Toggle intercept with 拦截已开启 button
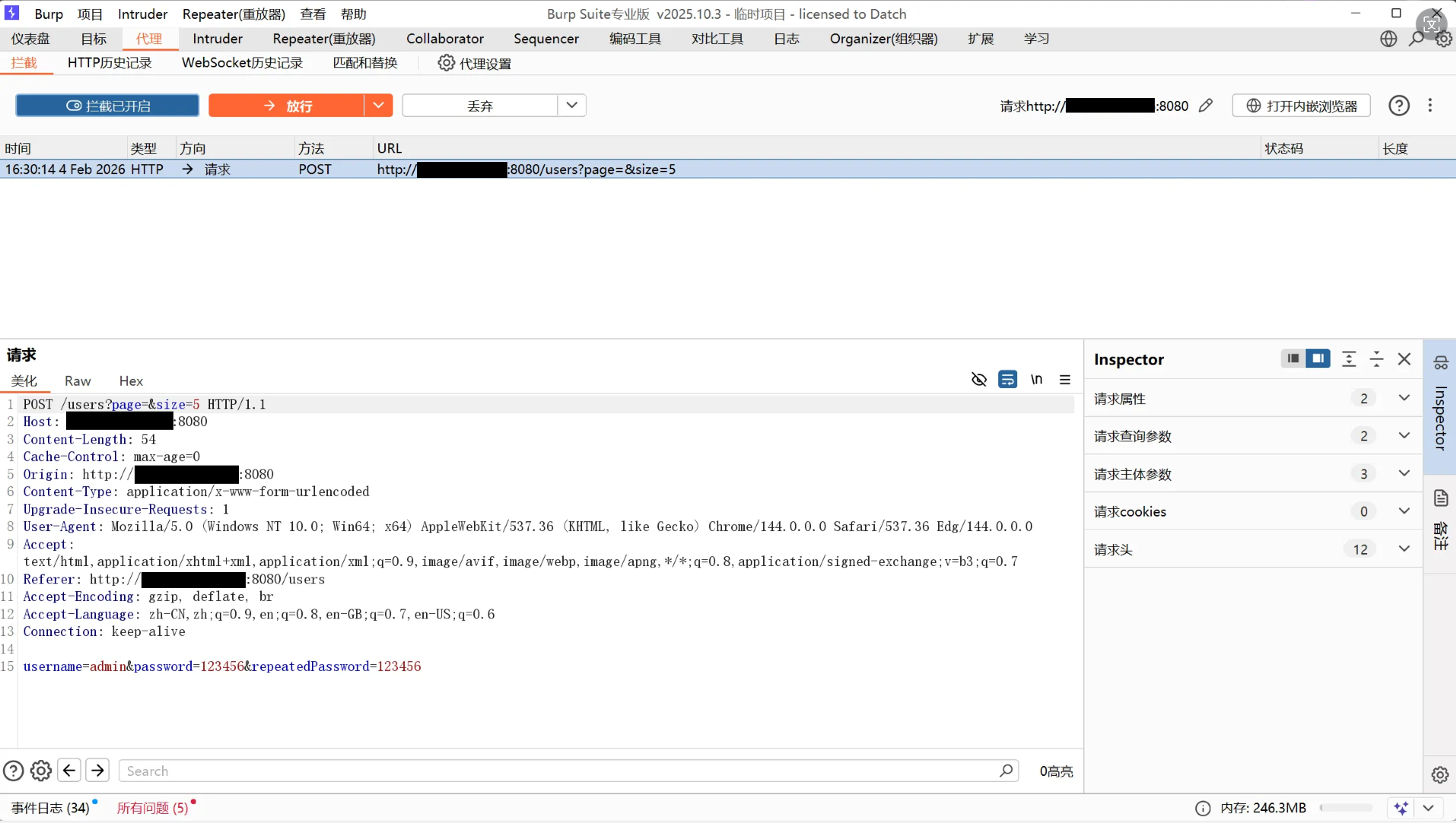This screenshot has width=1456, height=823. [107, 106]
